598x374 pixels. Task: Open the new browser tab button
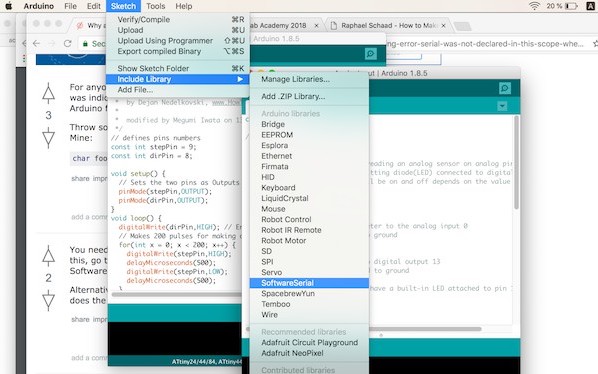462,26
